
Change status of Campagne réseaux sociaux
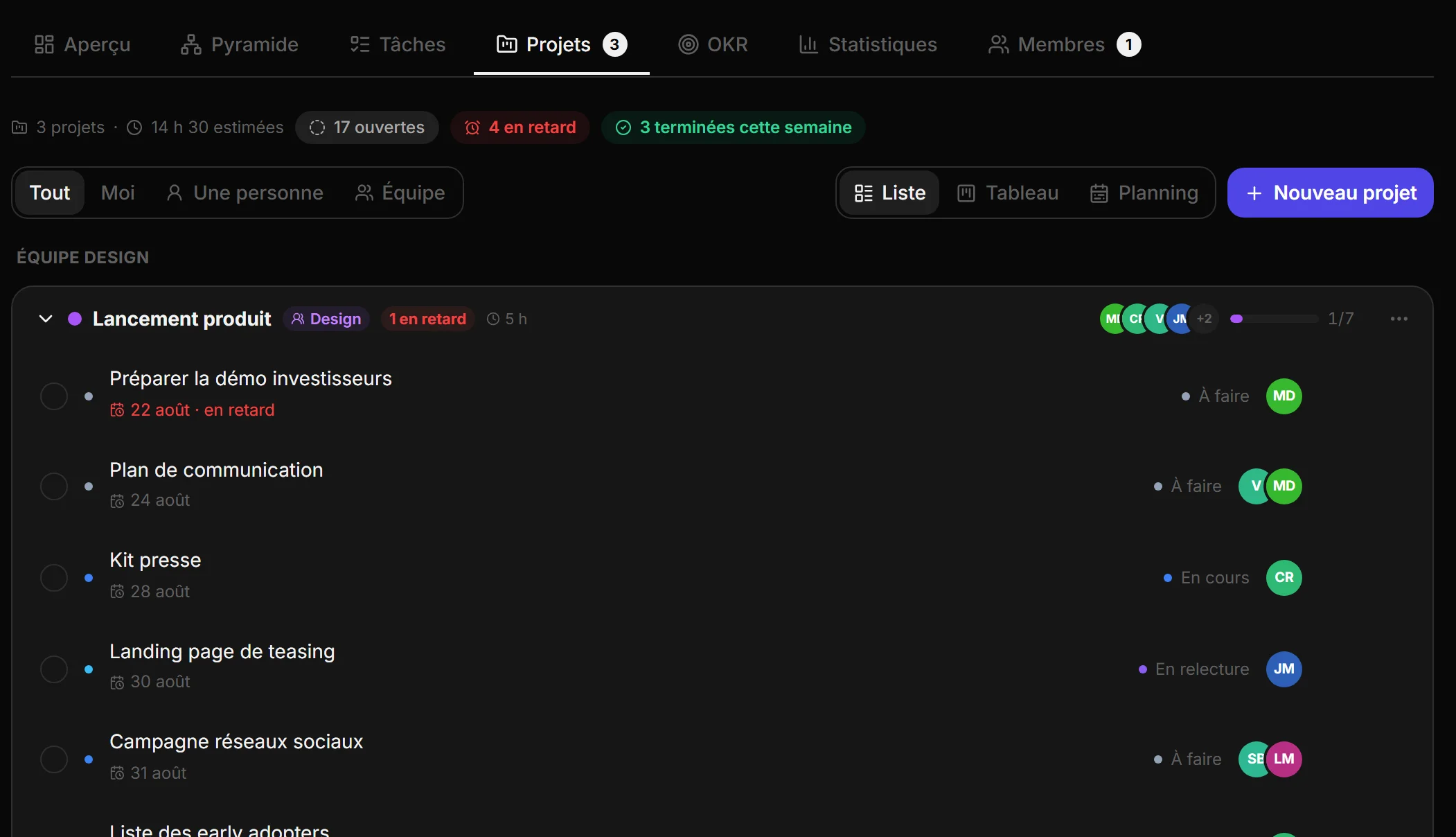click(x=1188, y=759)
